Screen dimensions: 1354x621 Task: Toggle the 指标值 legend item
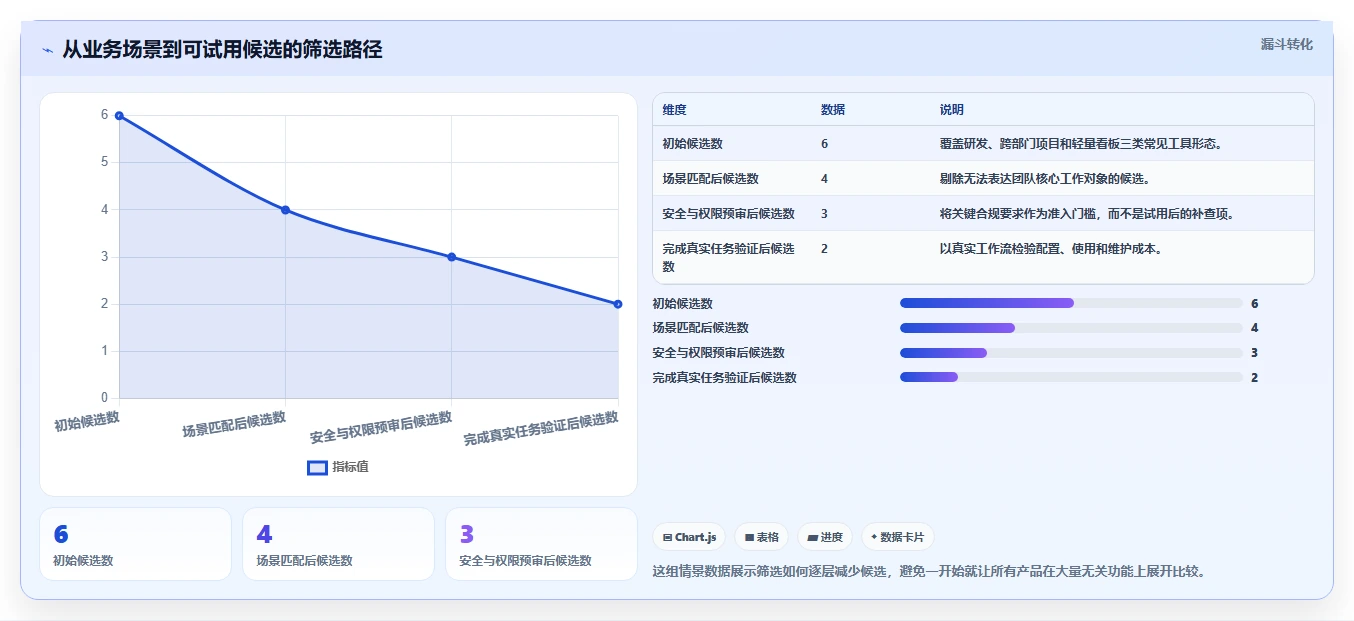tap(338, 467)
